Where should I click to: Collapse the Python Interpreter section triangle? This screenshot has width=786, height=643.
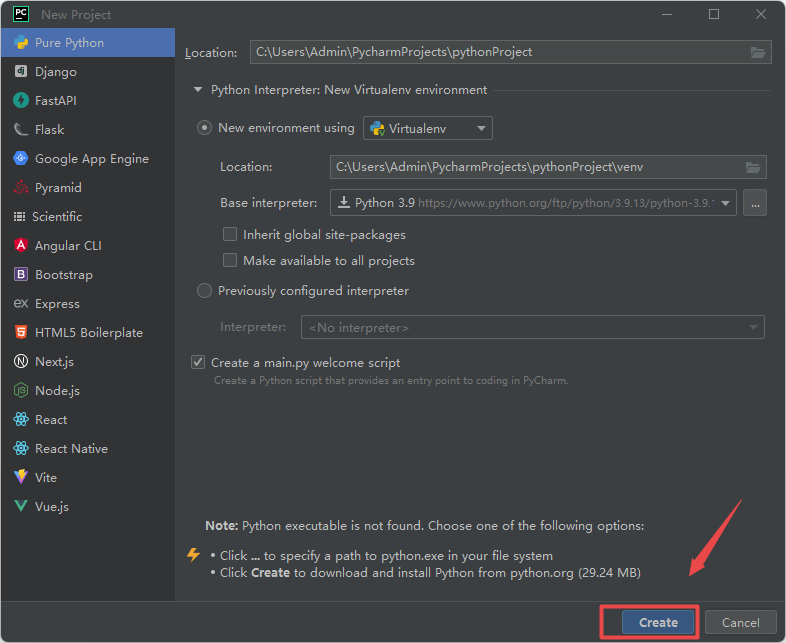[198, 90]
